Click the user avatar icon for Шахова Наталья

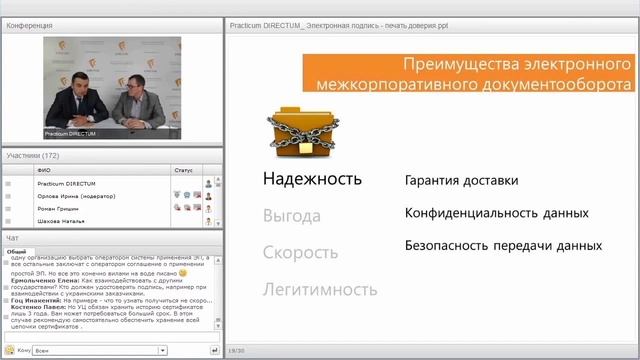[x=209, y=221]
